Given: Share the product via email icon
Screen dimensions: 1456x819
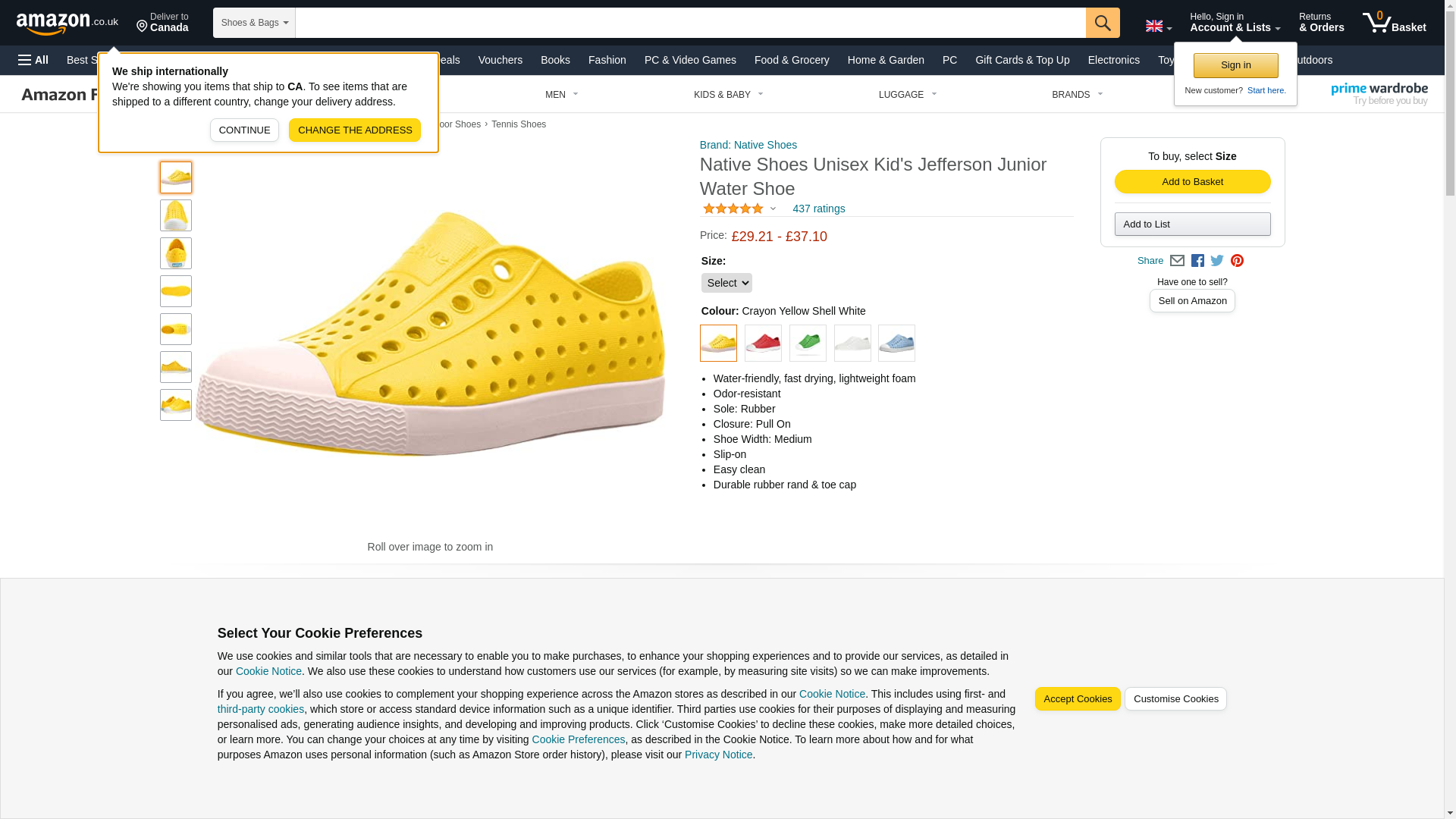Looking at the screenshot, I should pyautogui.click(x=1177, y=261).
